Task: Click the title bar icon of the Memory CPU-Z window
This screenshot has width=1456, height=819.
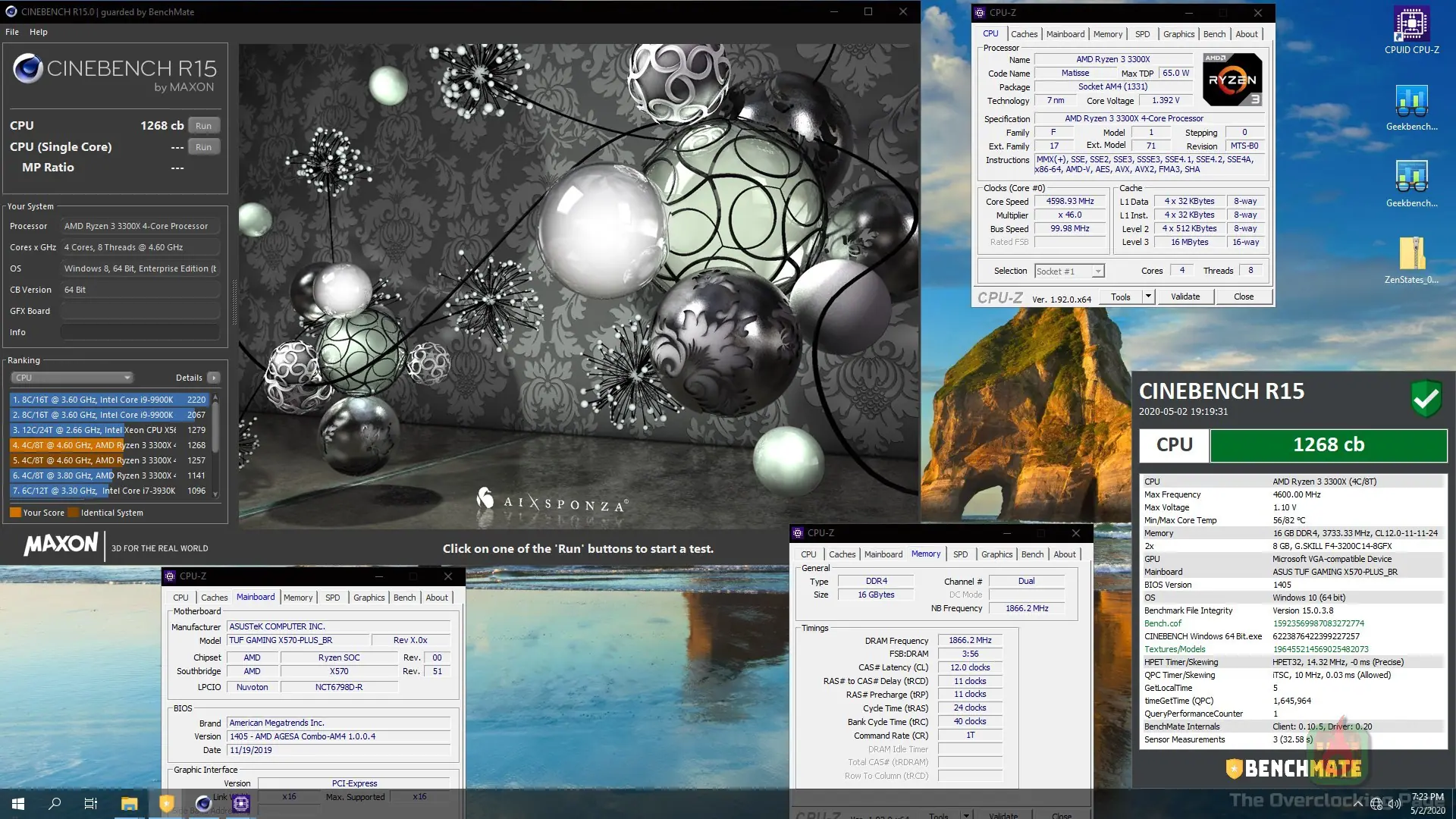Action: 798,533
